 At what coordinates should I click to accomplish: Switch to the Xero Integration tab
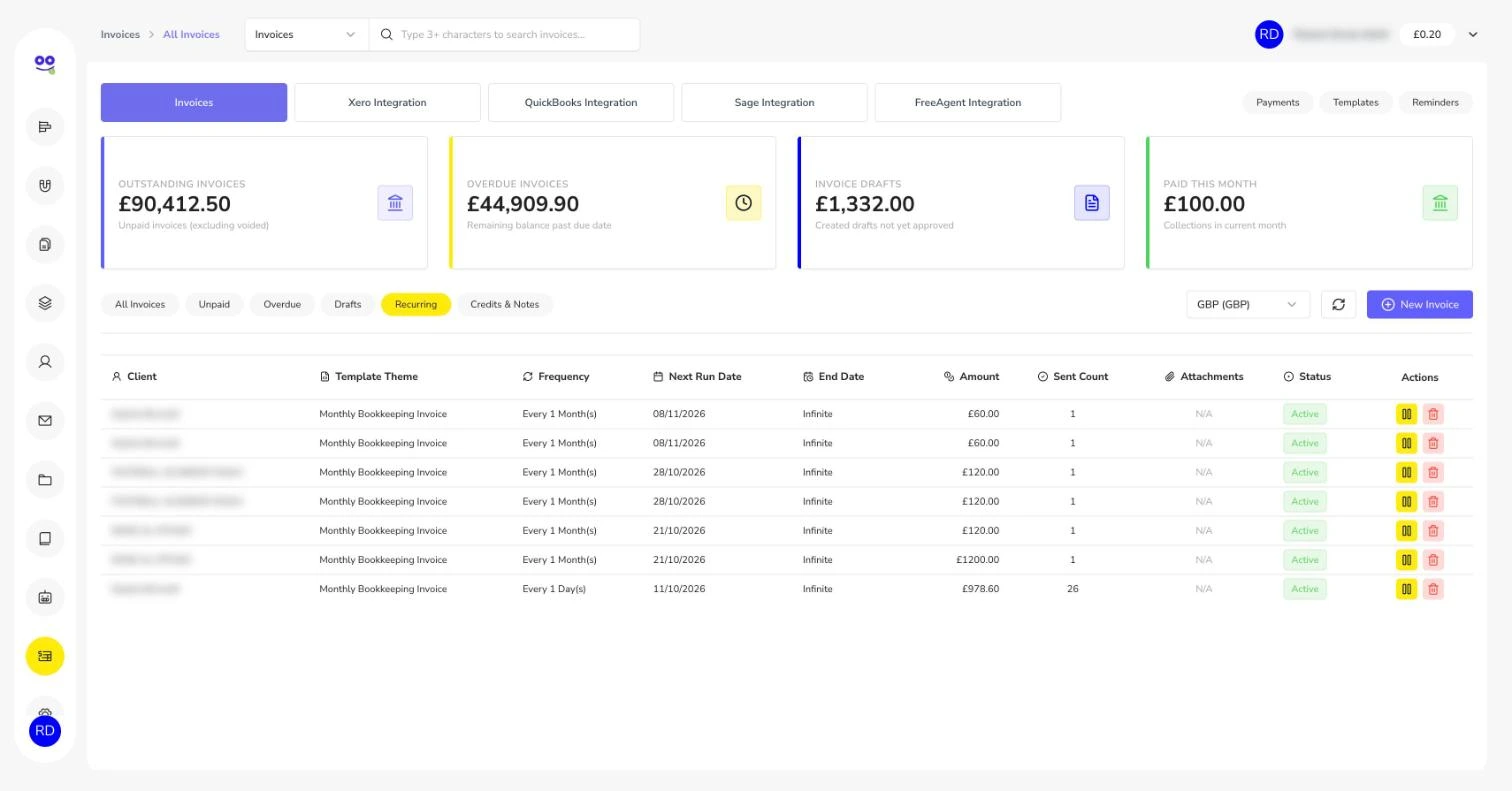pos(387,103)
